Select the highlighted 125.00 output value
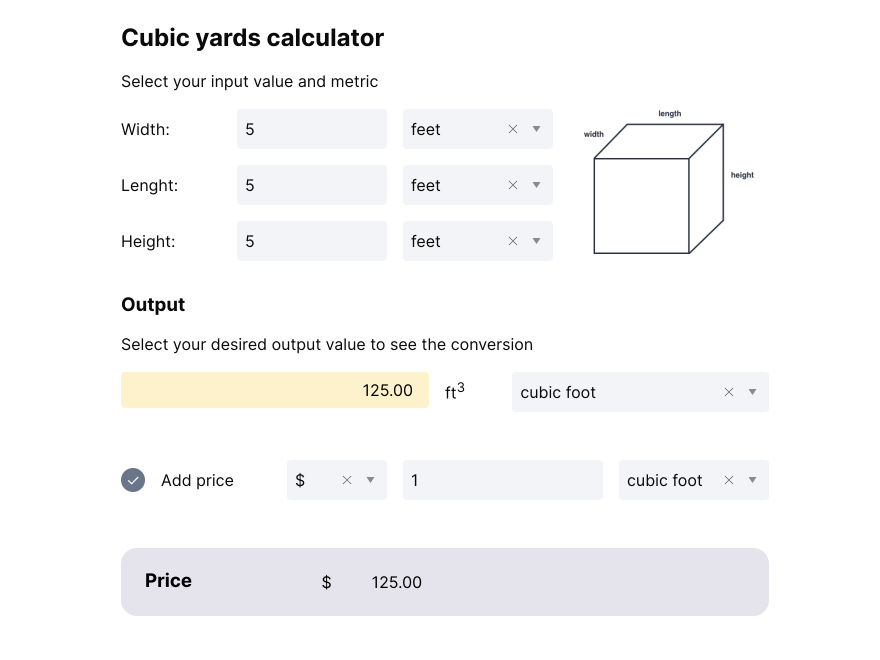The image size is (880, 660). (274, 390)
